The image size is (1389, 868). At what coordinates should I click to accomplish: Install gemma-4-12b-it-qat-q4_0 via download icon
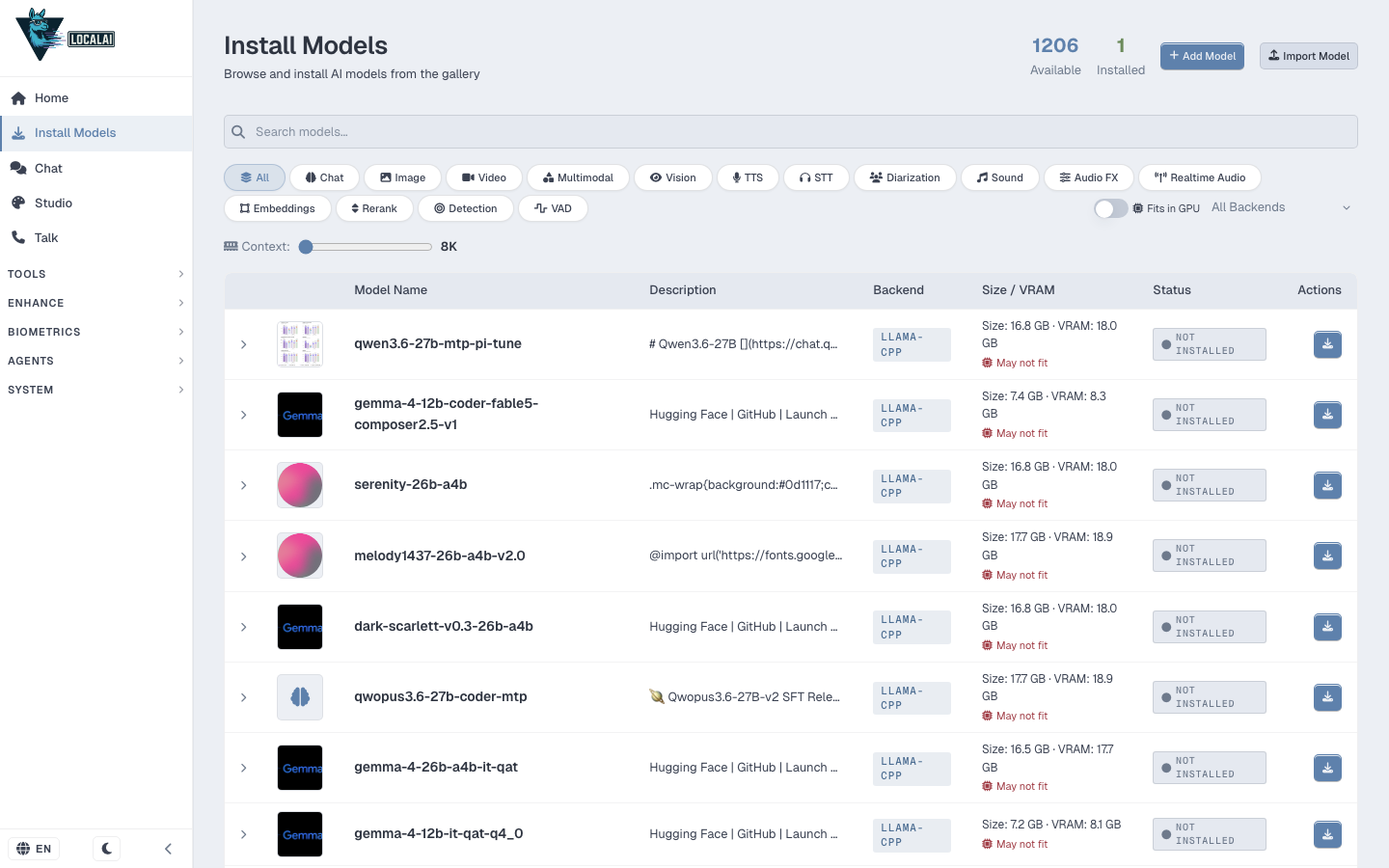click(1327, 834)
